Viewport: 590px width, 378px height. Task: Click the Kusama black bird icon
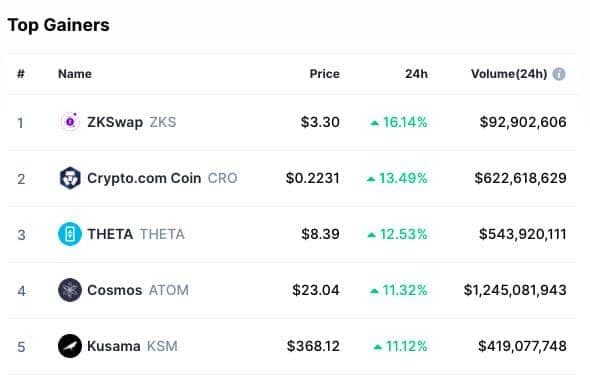coord(70,346)
